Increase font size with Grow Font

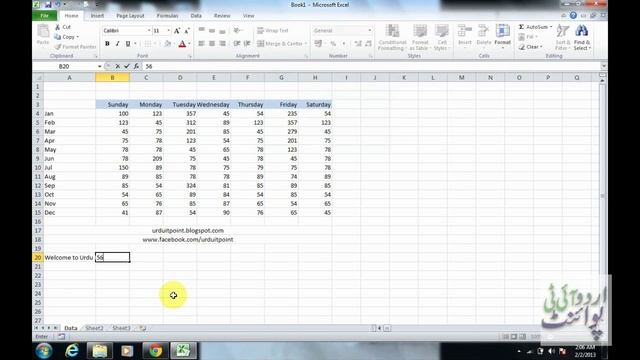[x=177, y=31]
